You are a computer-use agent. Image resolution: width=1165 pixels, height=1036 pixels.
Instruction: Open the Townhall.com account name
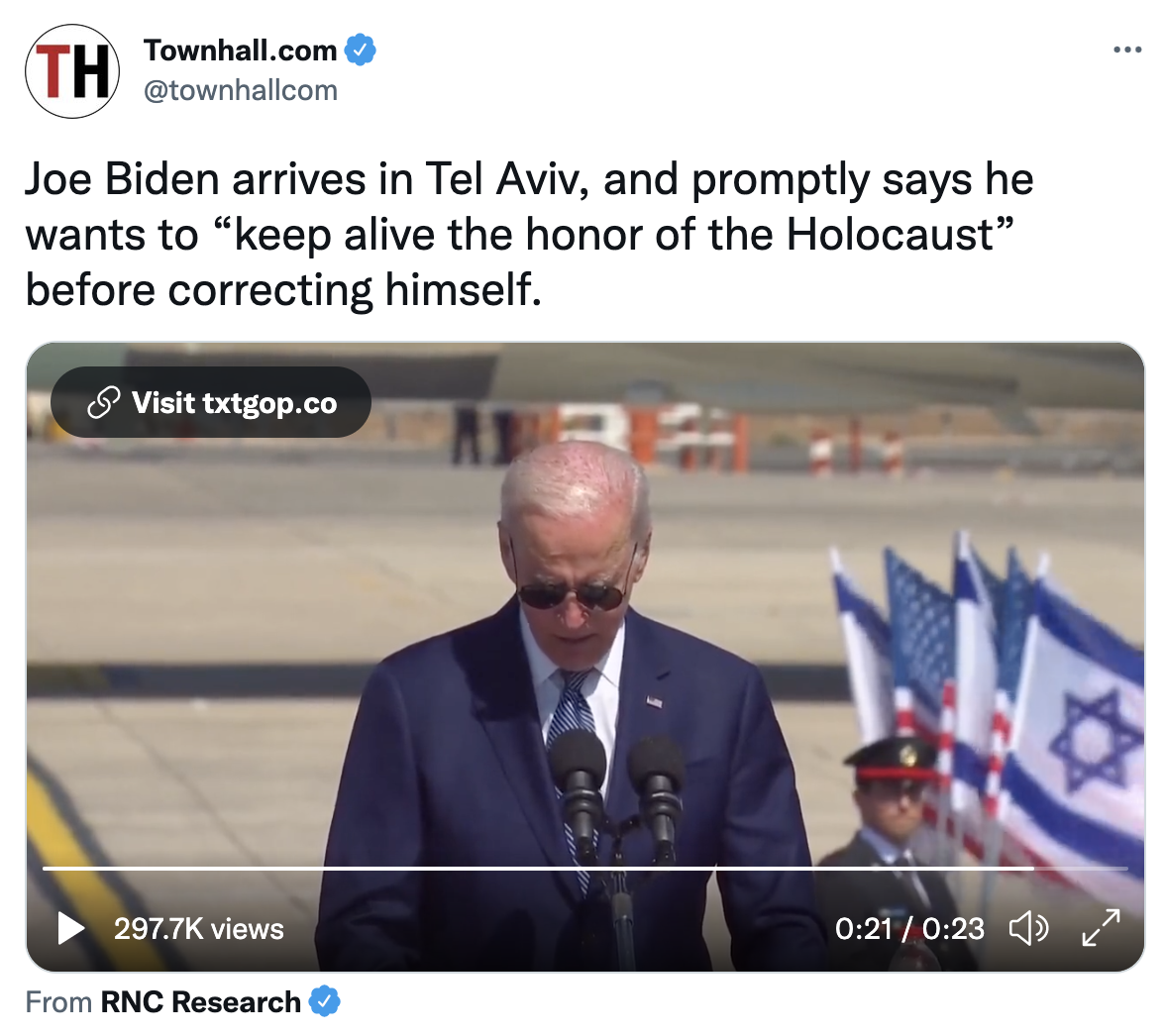(240, 51)
